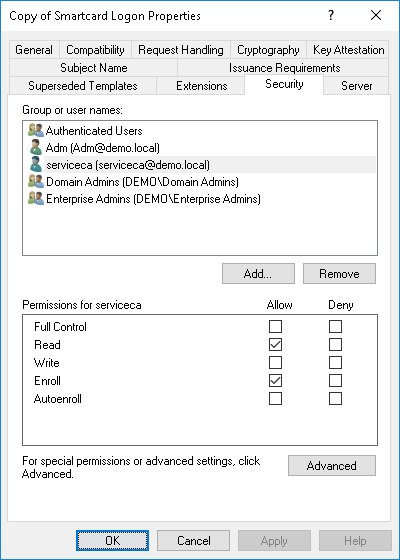Tick Allow checkbox for Full Control
This screenshot has height=560, width=400.
pyautogui.click(x=275, y=326)
